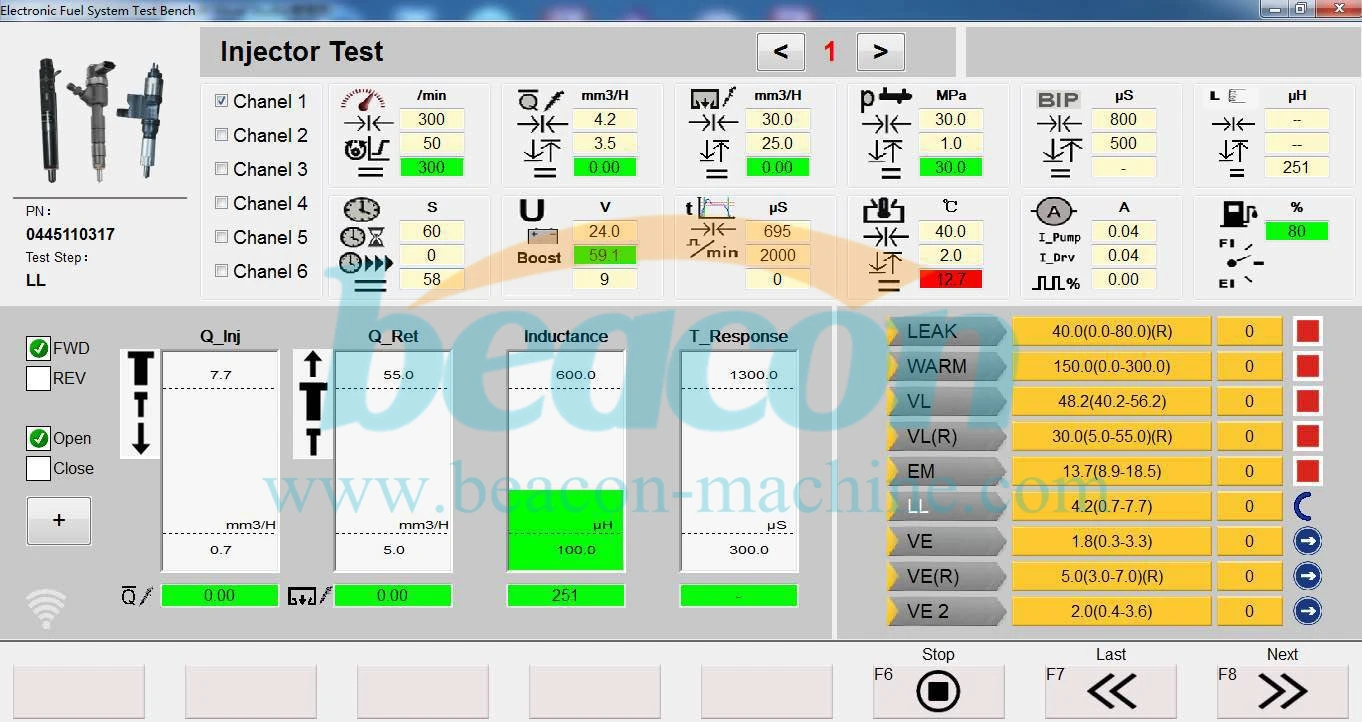
Task: Click the Stop test icon
Action: (x=938, y=691)
